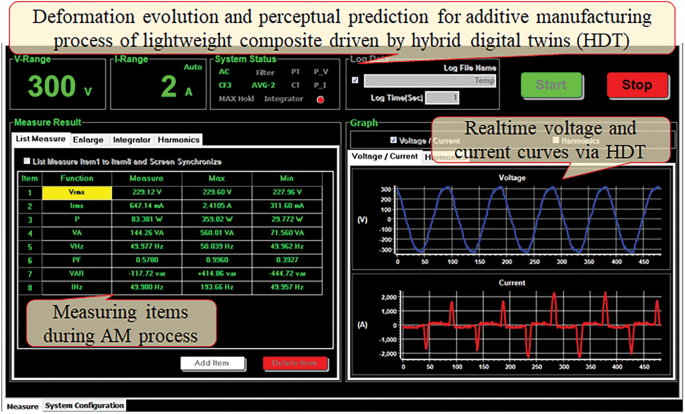Click the Function column header
The width and height of the screenshot is (685, 414).
[76, 178]
